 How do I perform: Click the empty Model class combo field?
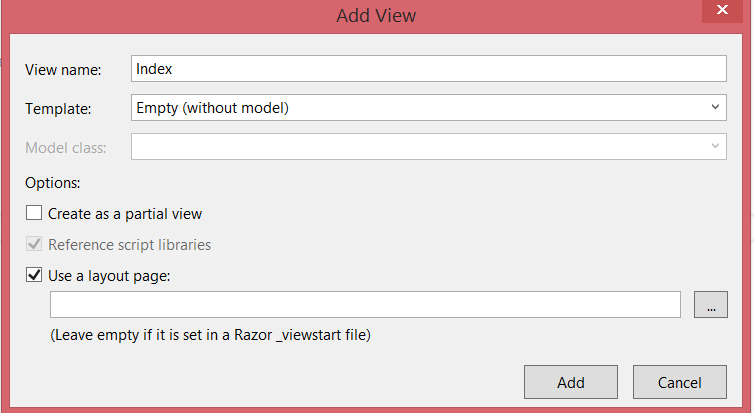(428, 146)
